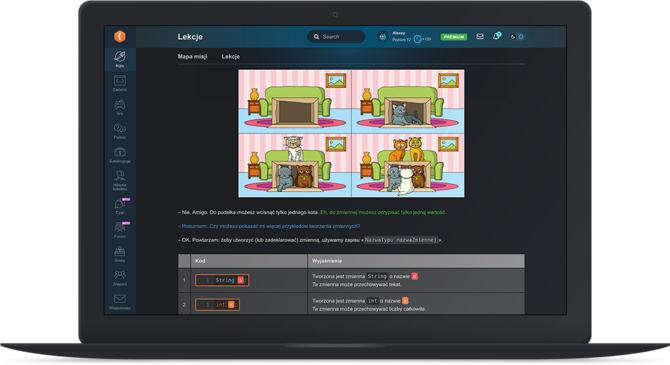The image size is (670, 365).
Task: Open the mail envelope in header
Action: [480, 37]
